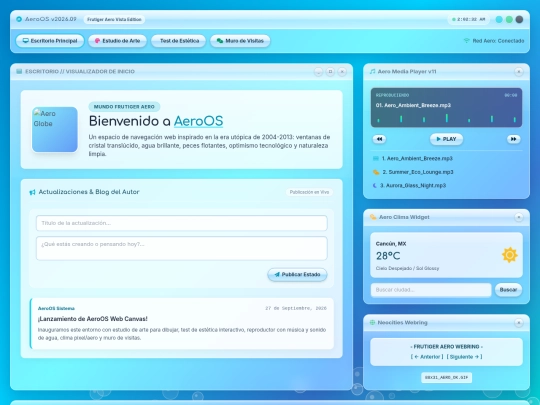Focus the Título de la actualización field

tap(181, 223)
